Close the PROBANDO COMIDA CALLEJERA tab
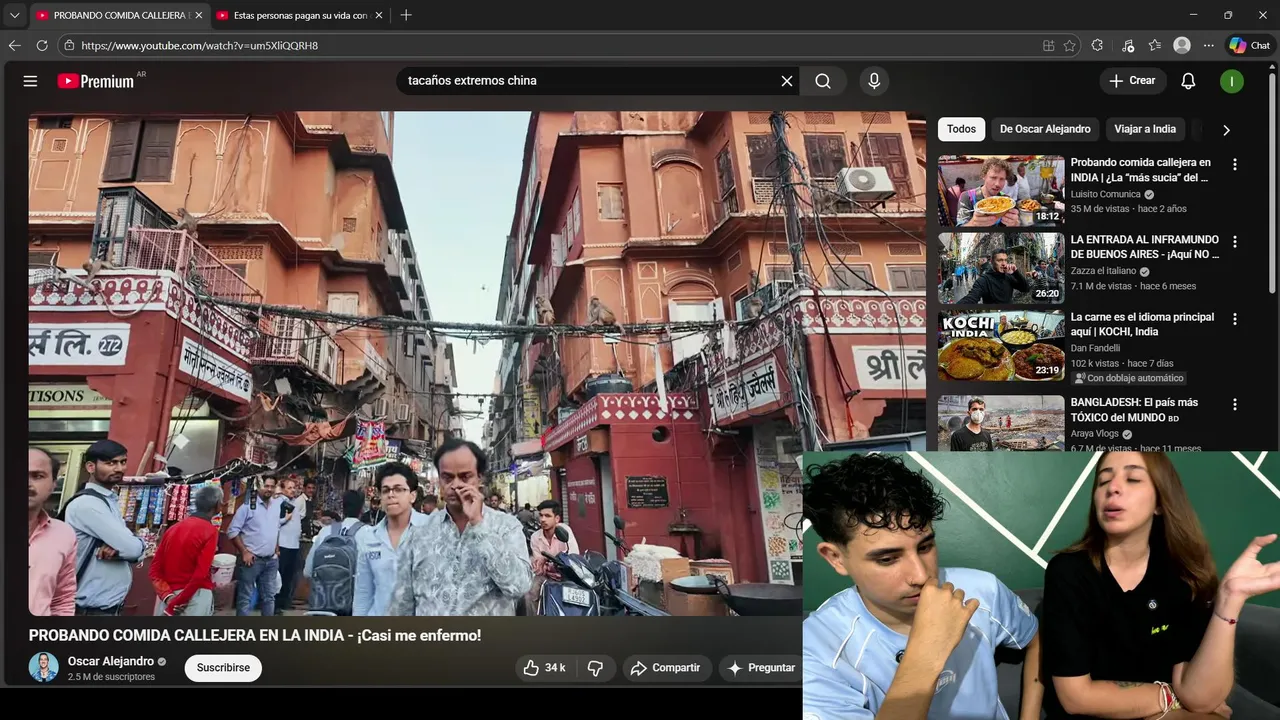Viewport: 1280px width, 720px height. (x=198, y=15)
